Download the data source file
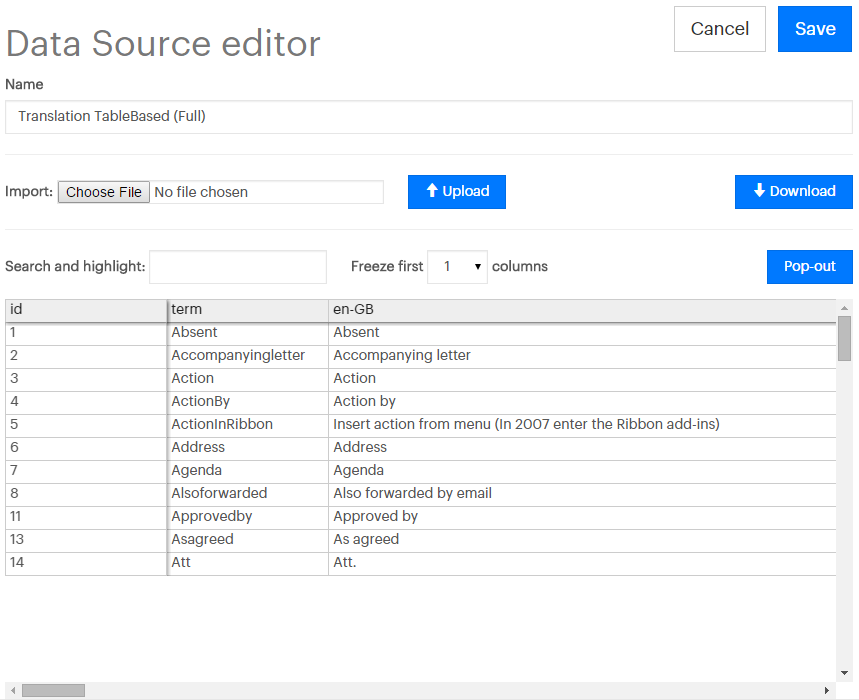This screenshot has width=859, height=700. 794,192
